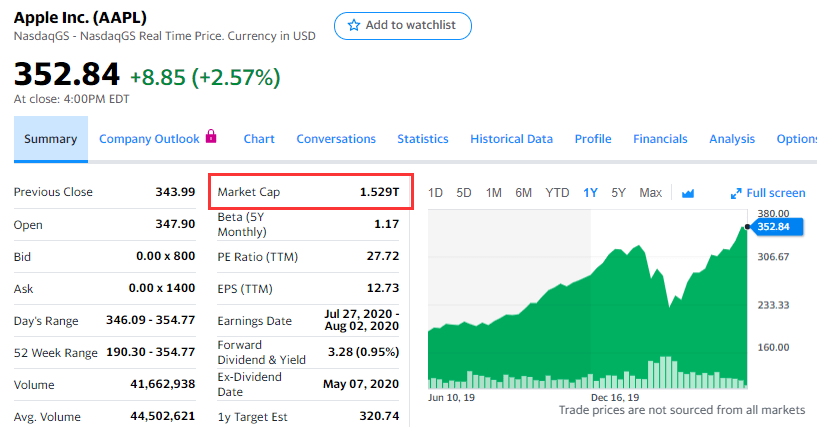Switch chart range to 6M
Screen dimensions: 817x427
tap(523, 192)
